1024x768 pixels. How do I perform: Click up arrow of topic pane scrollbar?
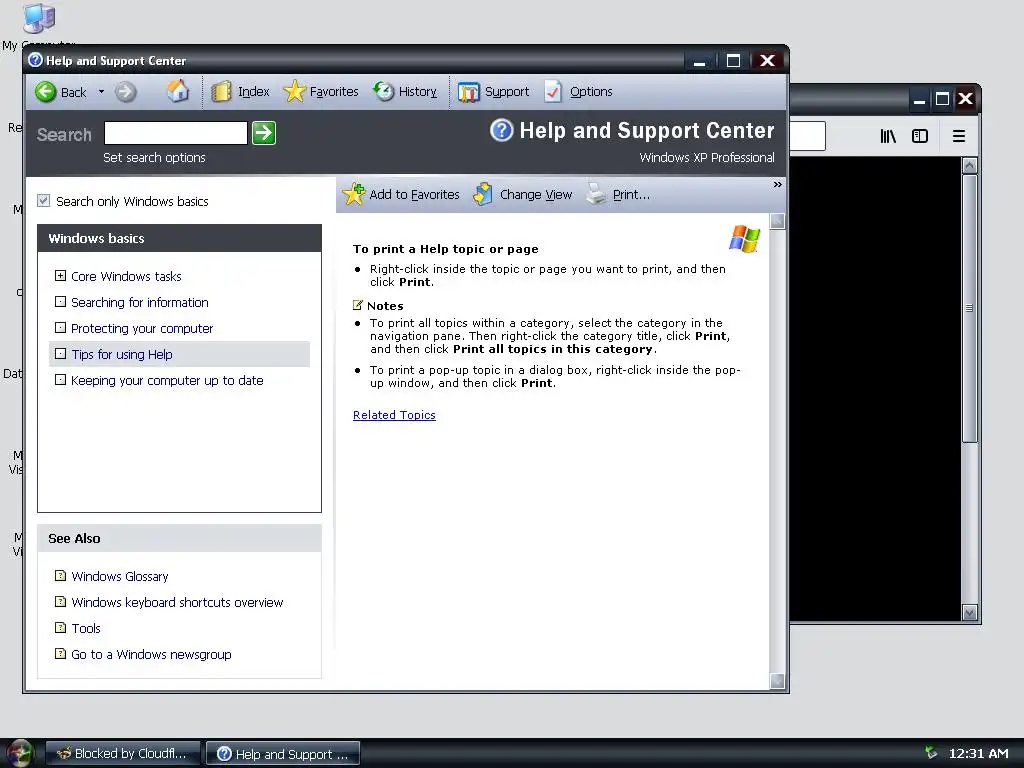click(777, 221)
